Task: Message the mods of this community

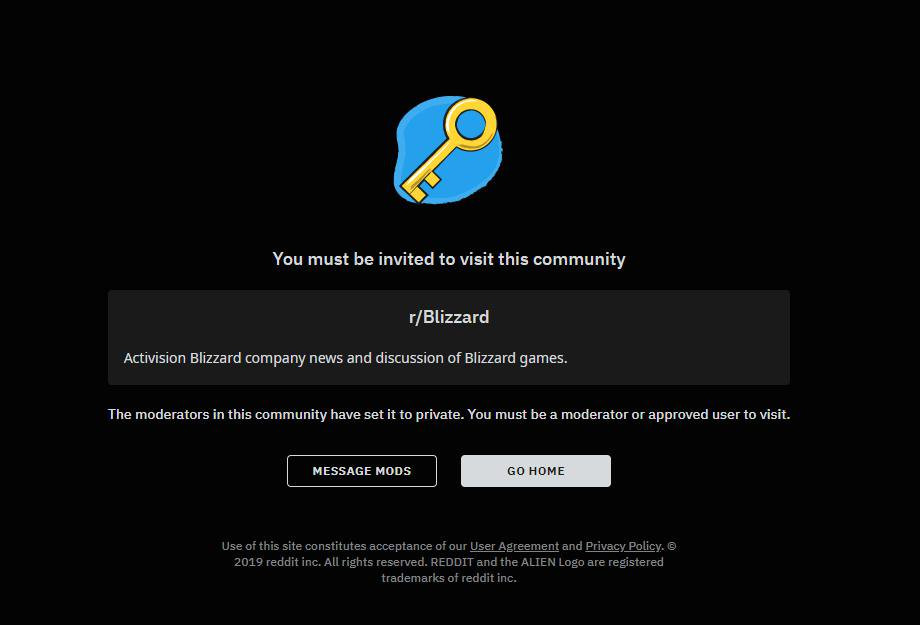Action: [x=361, y=471]
